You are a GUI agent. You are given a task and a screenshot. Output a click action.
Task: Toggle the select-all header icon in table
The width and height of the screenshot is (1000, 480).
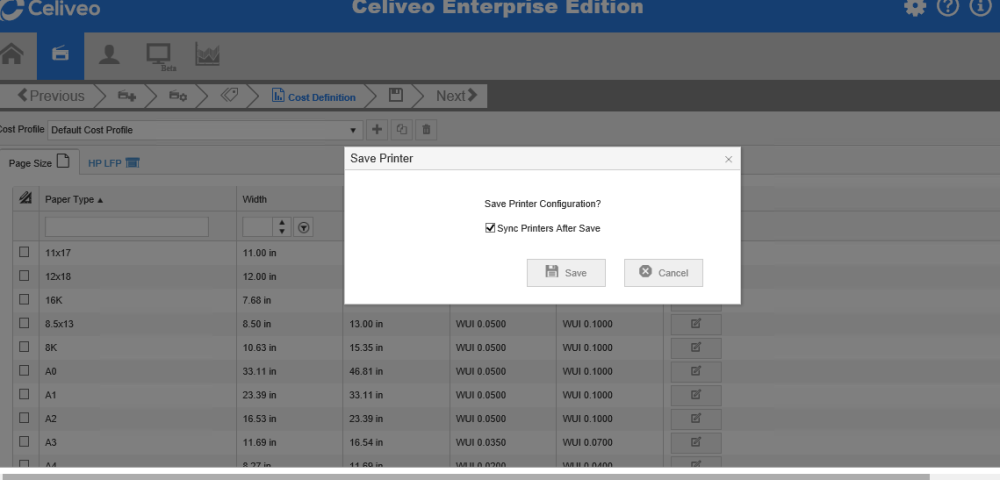point(26,198)
